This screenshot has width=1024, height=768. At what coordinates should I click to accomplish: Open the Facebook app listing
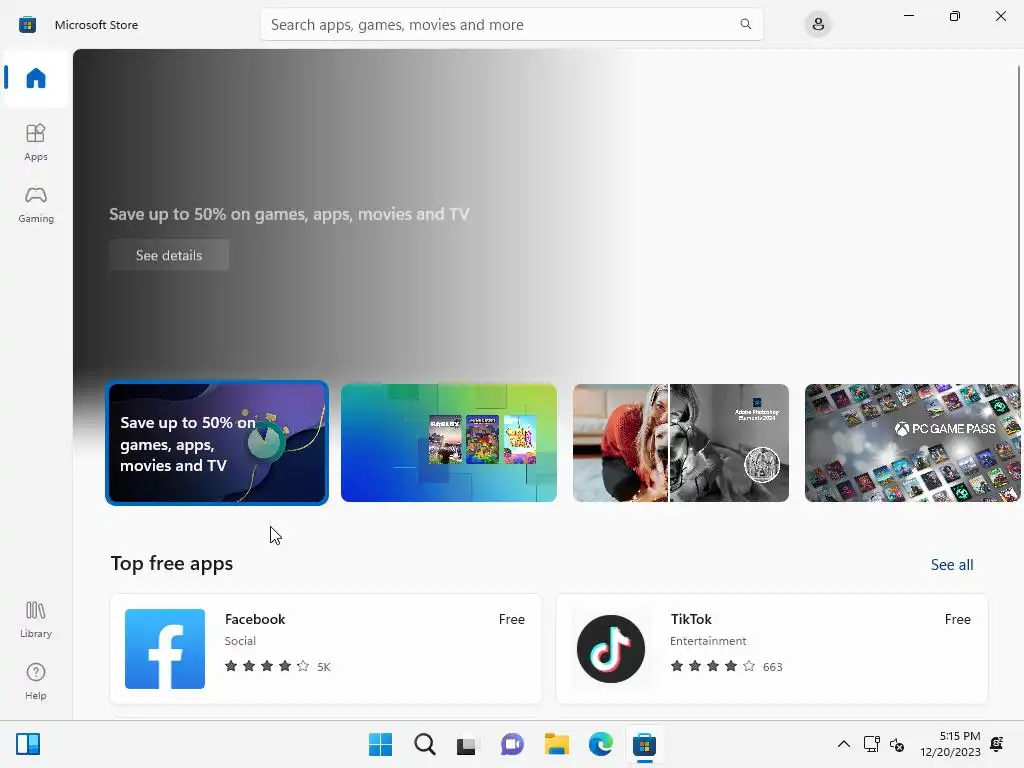pyautogui.click(x=326, y=648)
